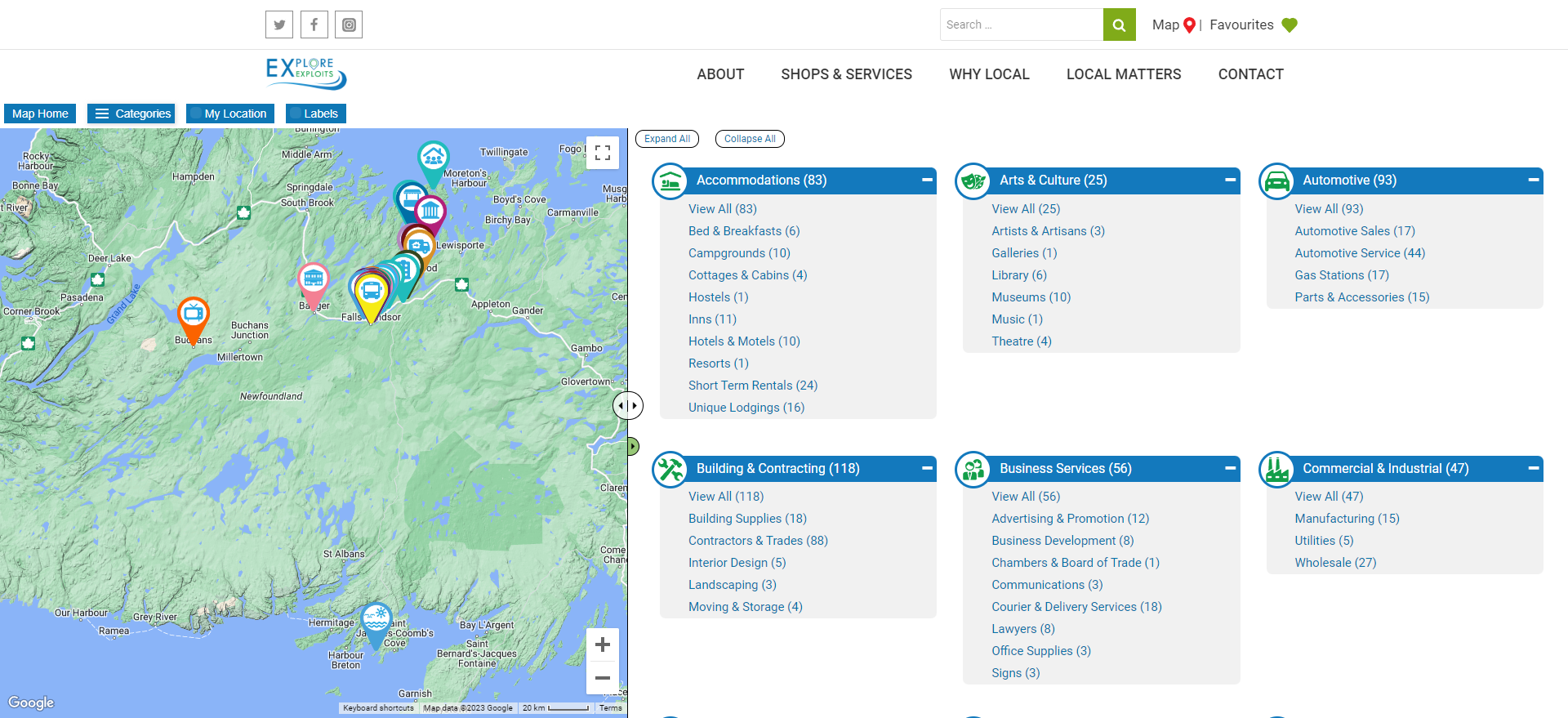The image size is (1568, 718).
Task: Click the green Favourites heart icon
Action: point(1290,25)
